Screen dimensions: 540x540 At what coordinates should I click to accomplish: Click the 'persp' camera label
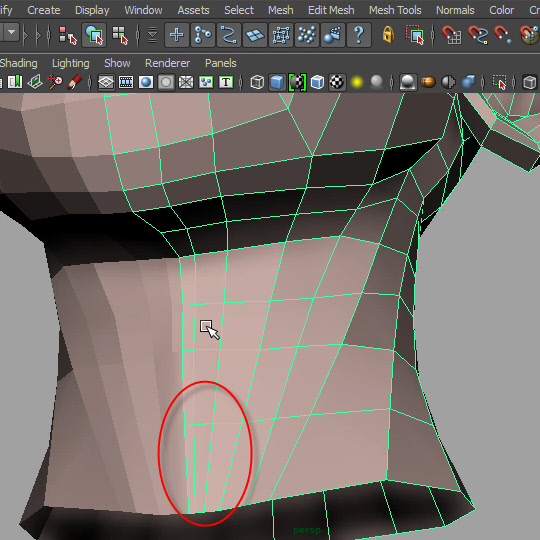point(307,530)
